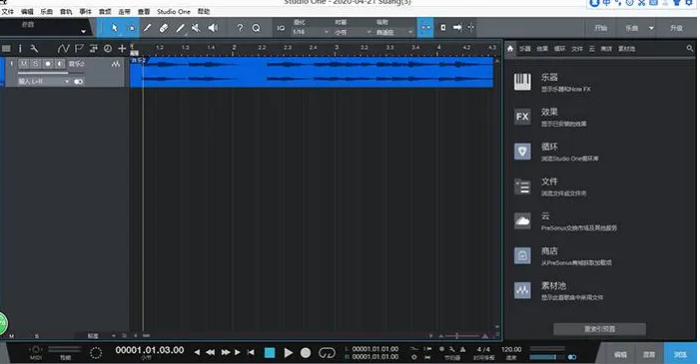
Task: Click the question mark help icon
Action: click(240, 28)
